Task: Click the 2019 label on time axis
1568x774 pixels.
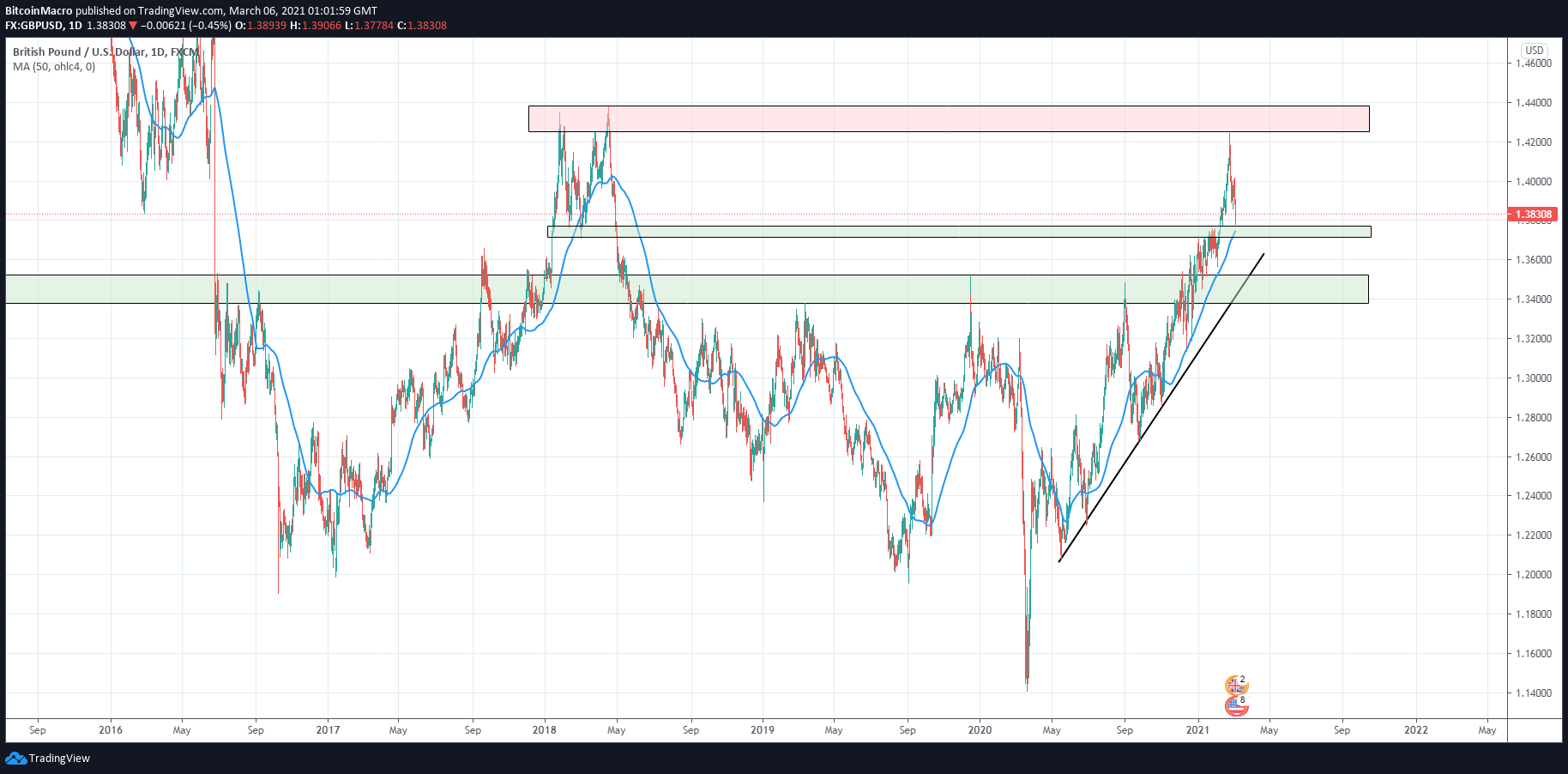Action: tap(763, 730)
